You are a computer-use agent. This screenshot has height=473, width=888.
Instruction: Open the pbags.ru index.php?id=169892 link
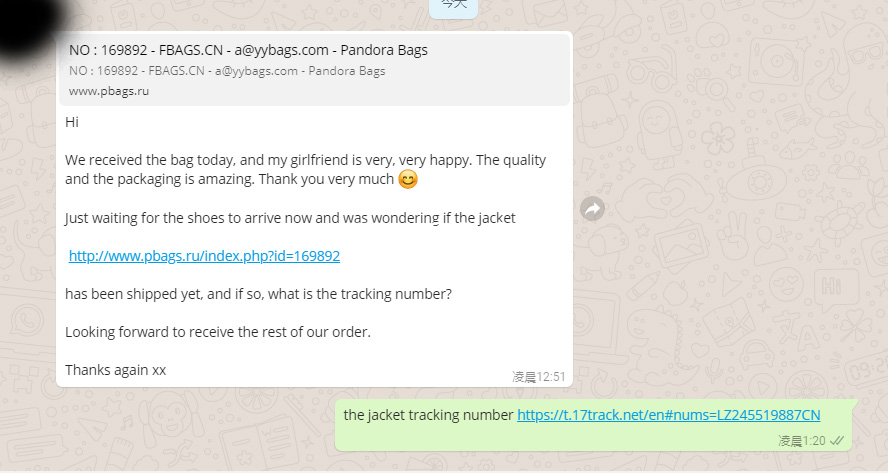[x=204, y=256]
